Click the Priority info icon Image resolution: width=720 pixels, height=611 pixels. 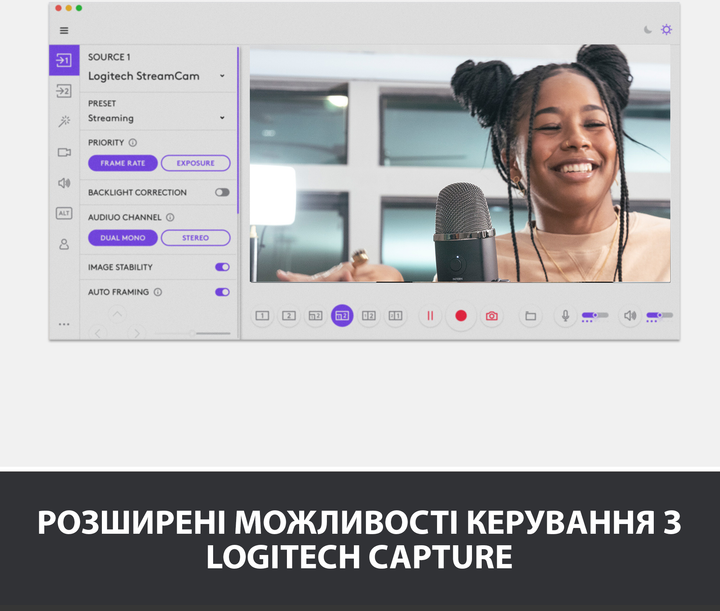pyautogui.click(x=133, y=142)
